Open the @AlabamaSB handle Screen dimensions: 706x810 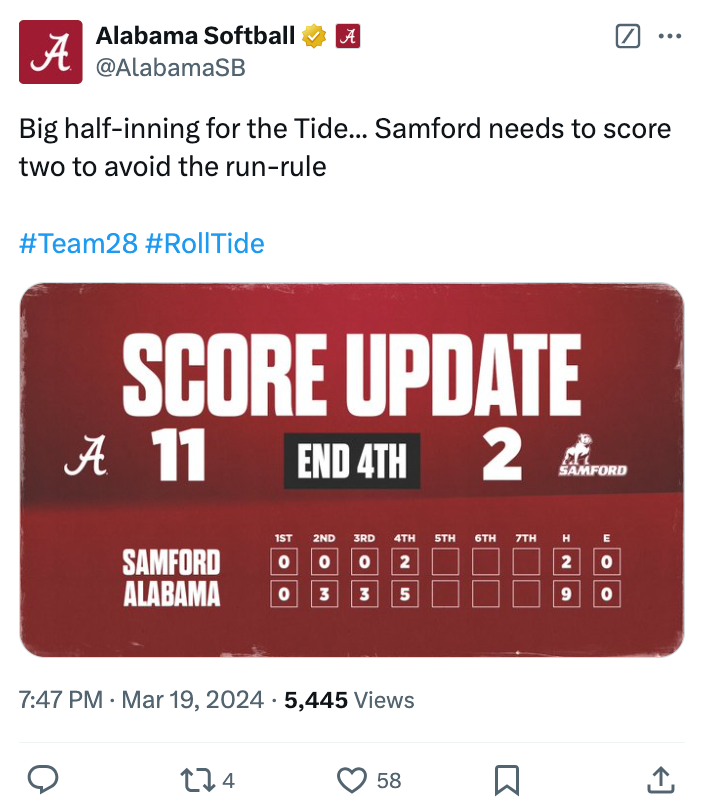pos(171,68)
